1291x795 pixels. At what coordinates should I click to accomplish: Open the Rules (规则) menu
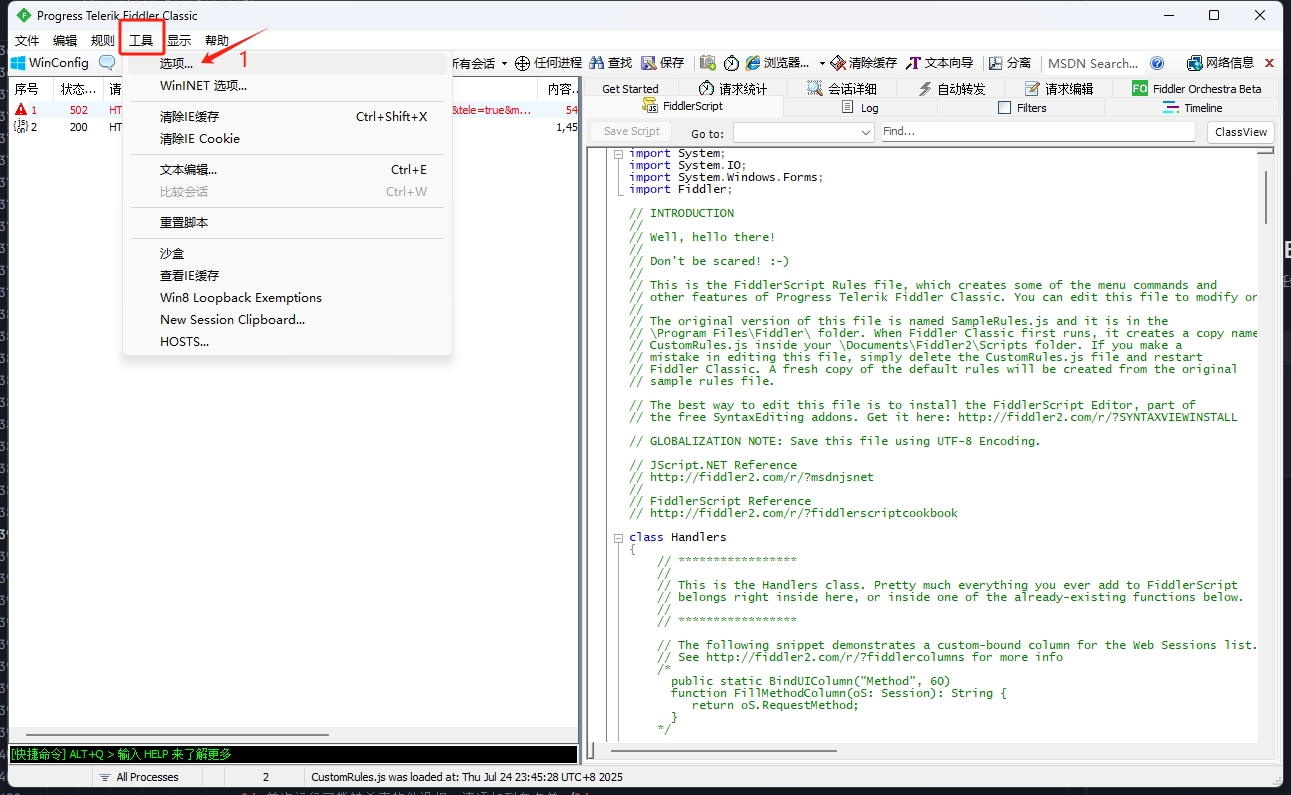click(x=103, y=41)
